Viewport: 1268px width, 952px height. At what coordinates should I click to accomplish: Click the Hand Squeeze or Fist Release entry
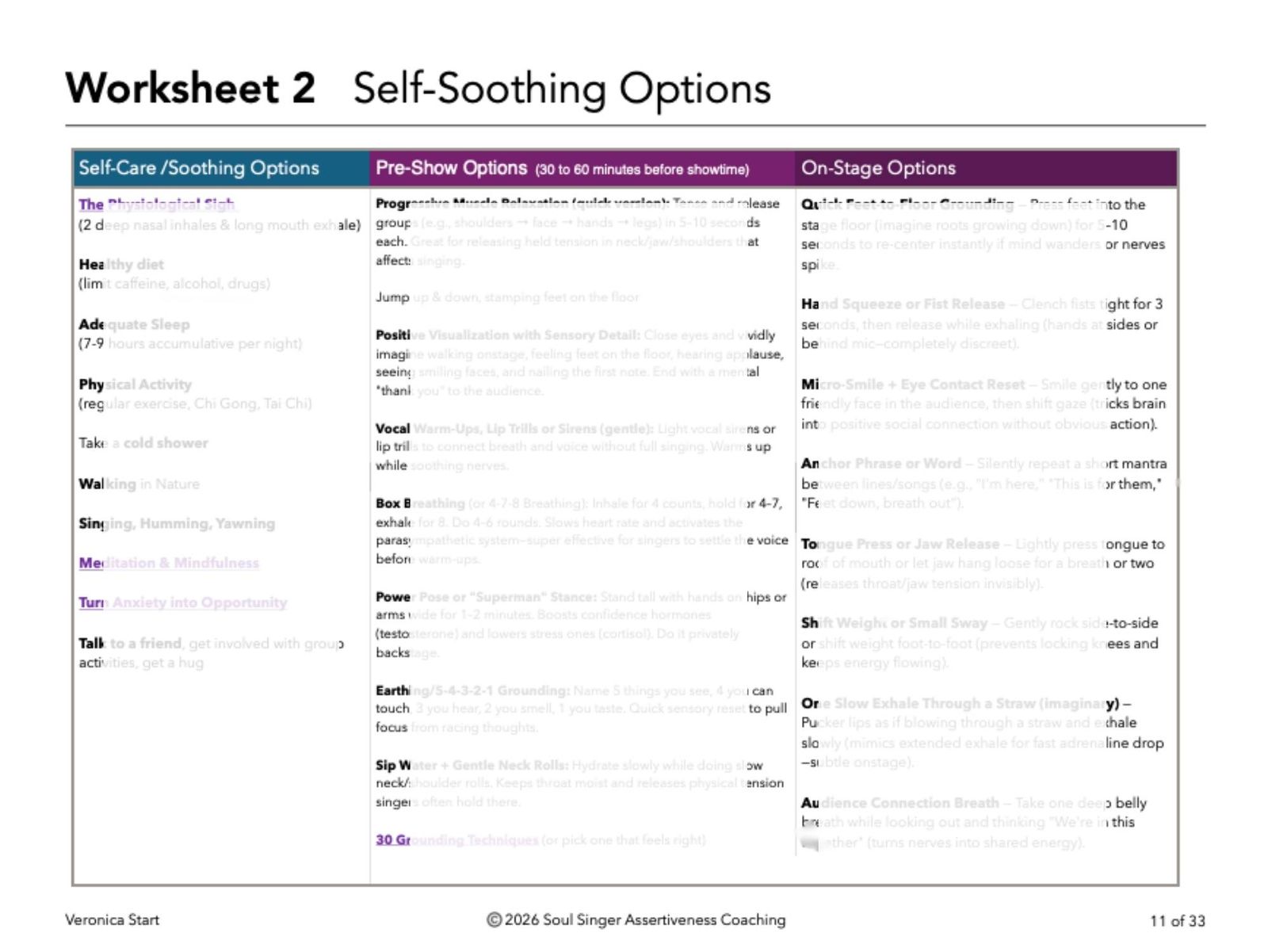pos(903,304)
